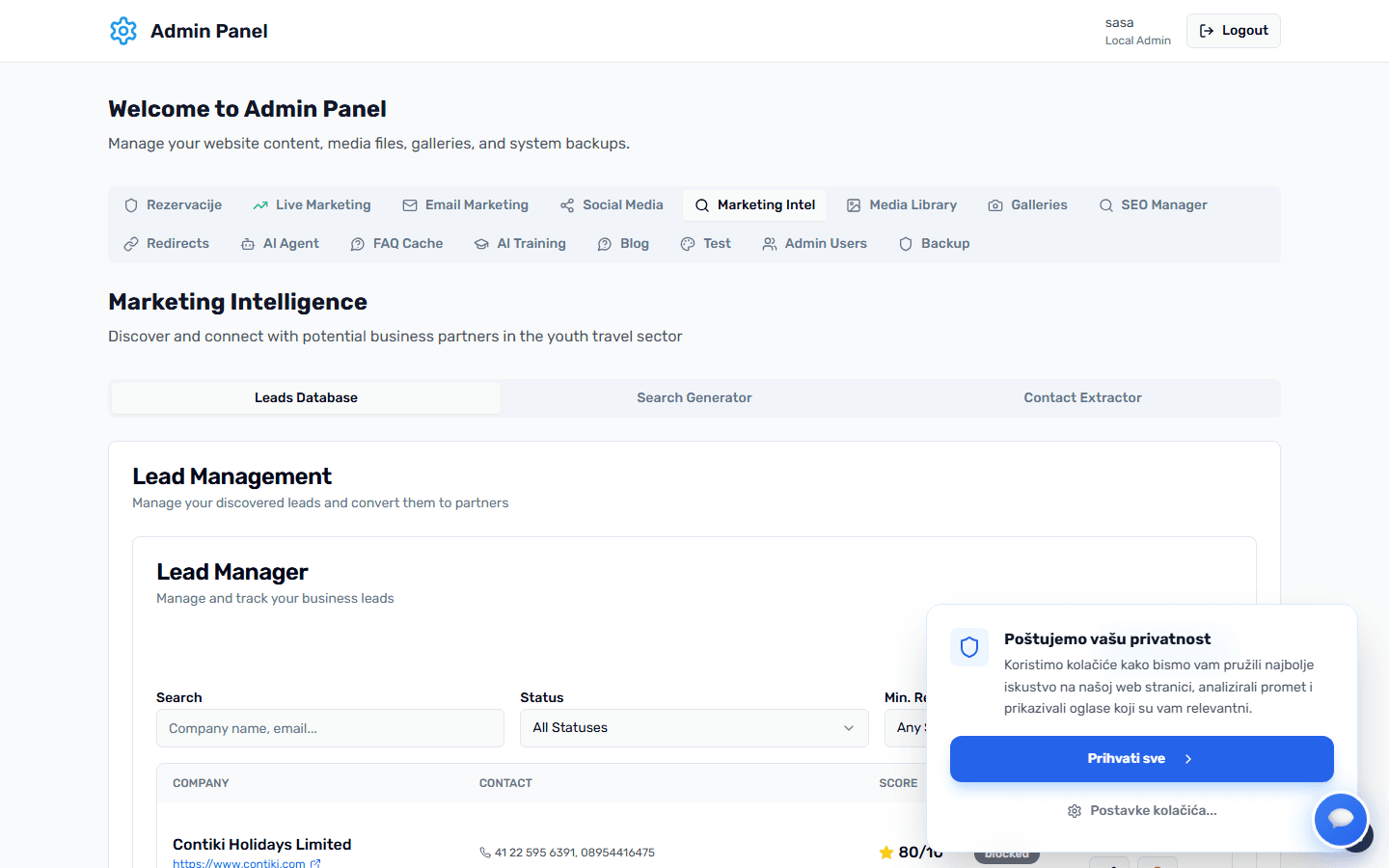1389x868 pixels.
Task: Click the sasa Local Admin user label
Action: 1138,31
